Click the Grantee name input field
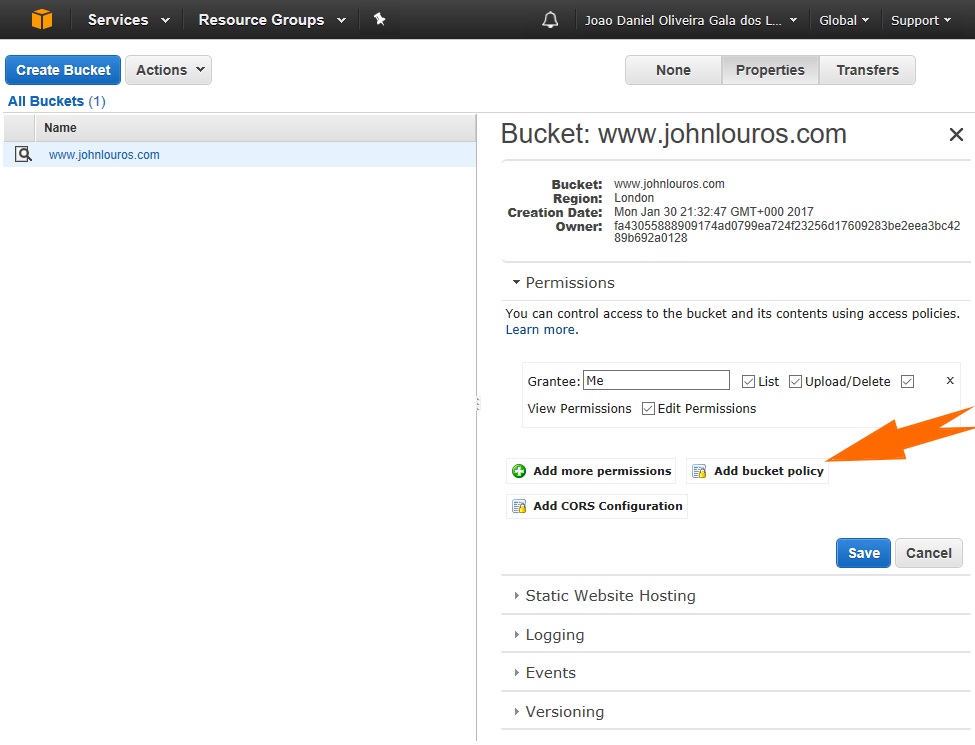This screenshot has height=745, width=975. click(655, 380)
